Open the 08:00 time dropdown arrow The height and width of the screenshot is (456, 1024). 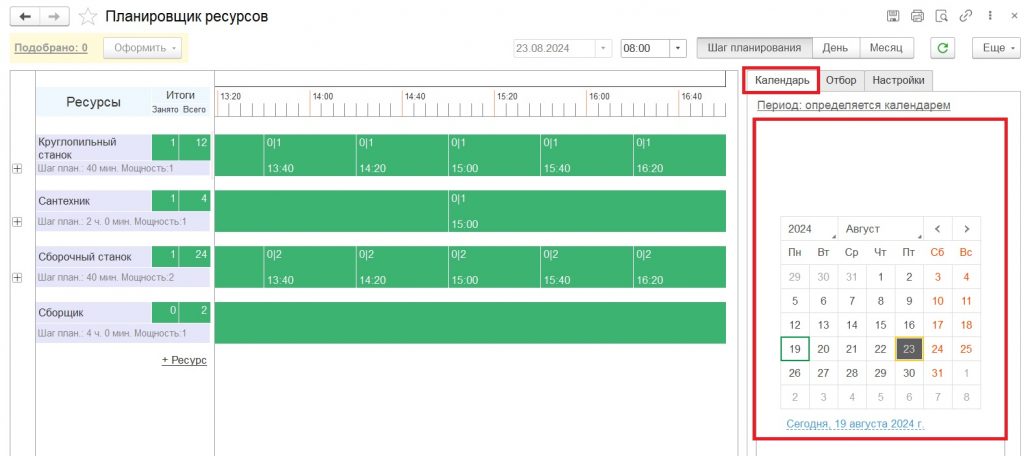pos(678,48)
